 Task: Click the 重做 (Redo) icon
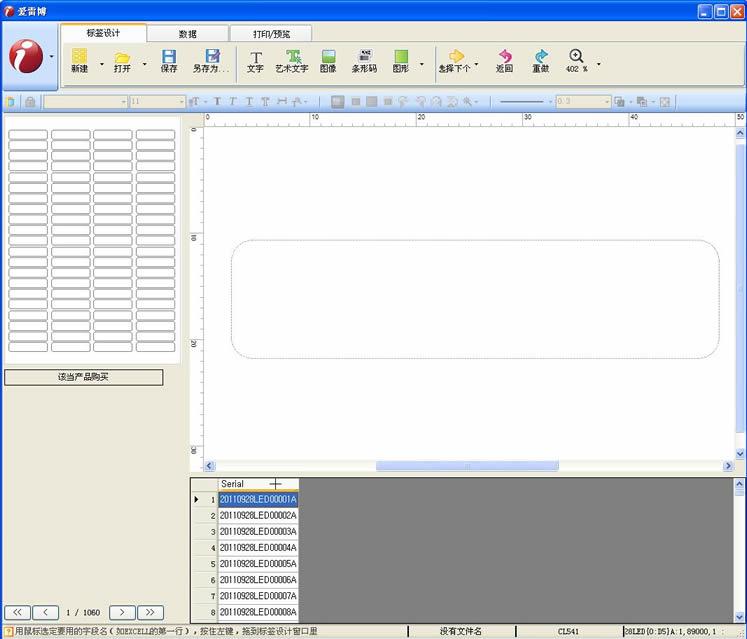pos(540,61)
